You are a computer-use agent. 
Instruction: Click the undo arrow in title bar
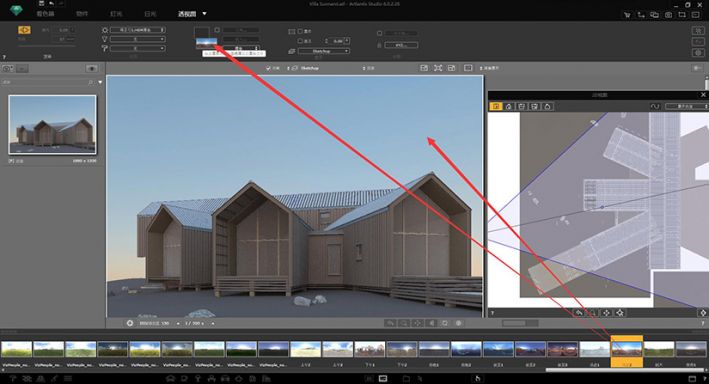click(x=51, y=4)
